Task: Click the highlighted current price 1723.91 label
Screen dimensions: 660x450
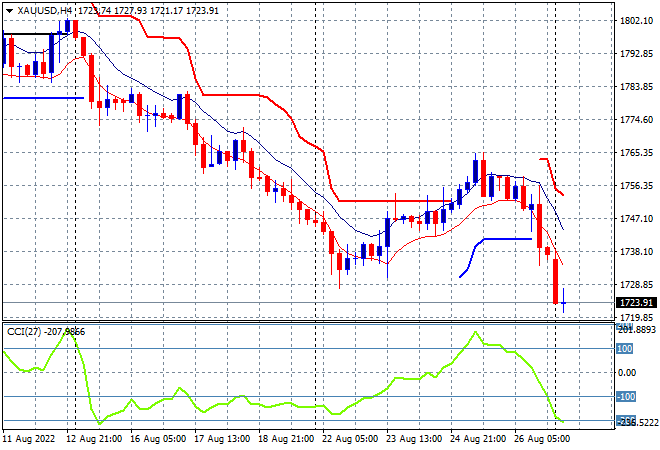Action: pyautogui.click(x=636, y=303)
